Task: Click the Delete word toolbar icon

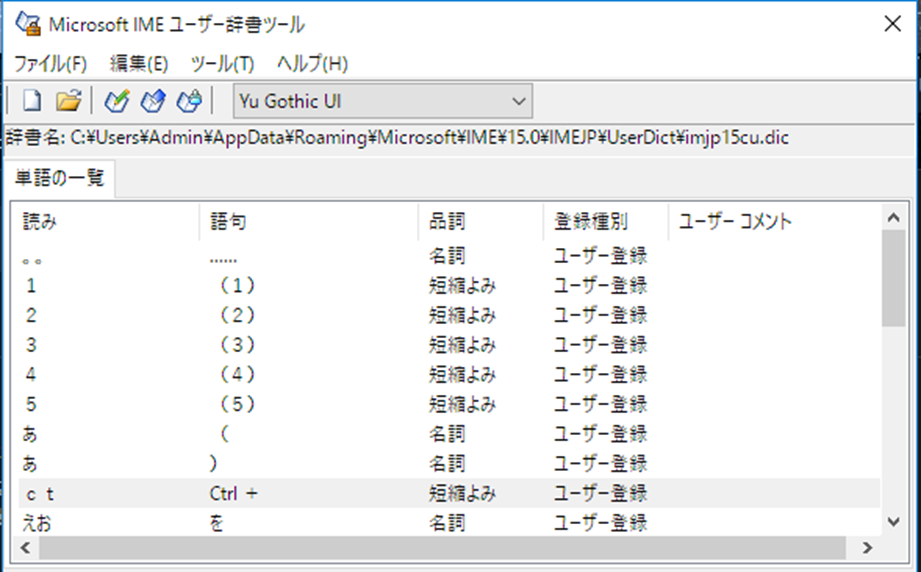Action: [x=189, y=101]
